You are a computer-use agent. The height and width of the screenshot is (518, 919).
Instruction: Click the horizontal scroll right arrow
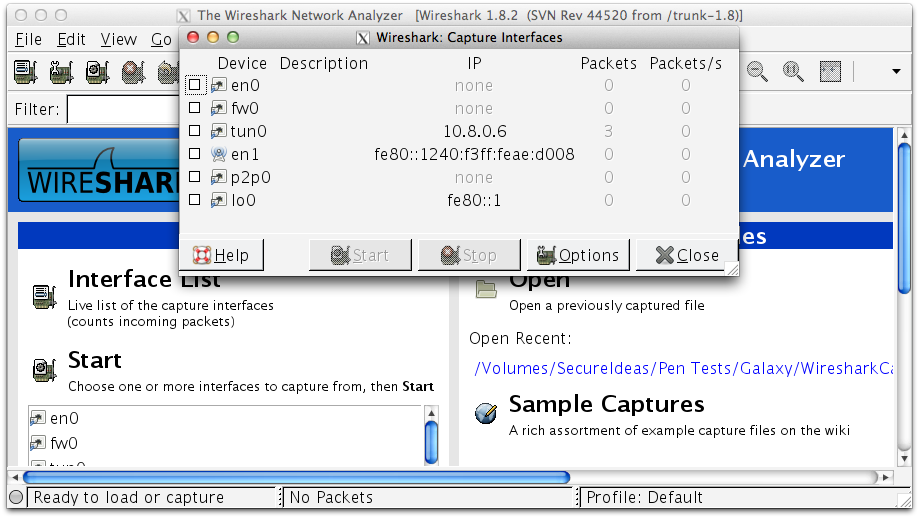(886, 478)
